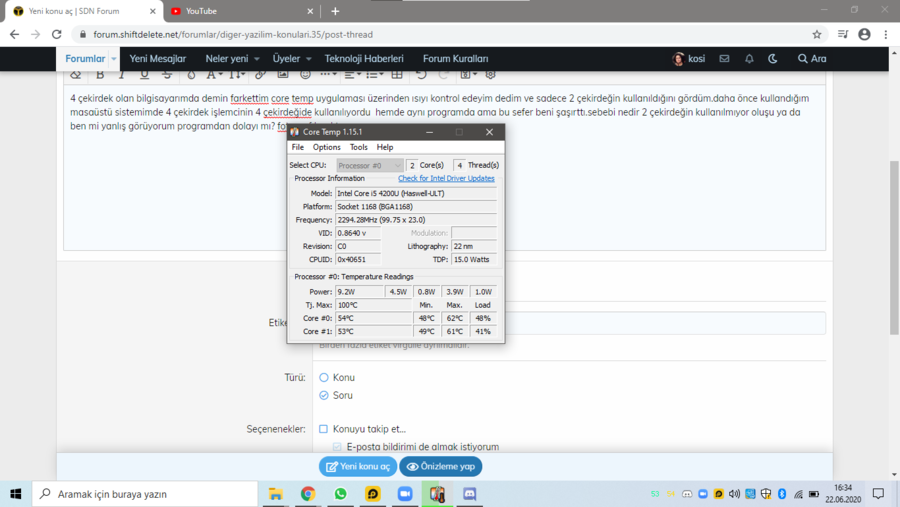This screenshot has width=900, height=507.
Task: Open the Chrome profile icon
Action: tap(864, 34)
